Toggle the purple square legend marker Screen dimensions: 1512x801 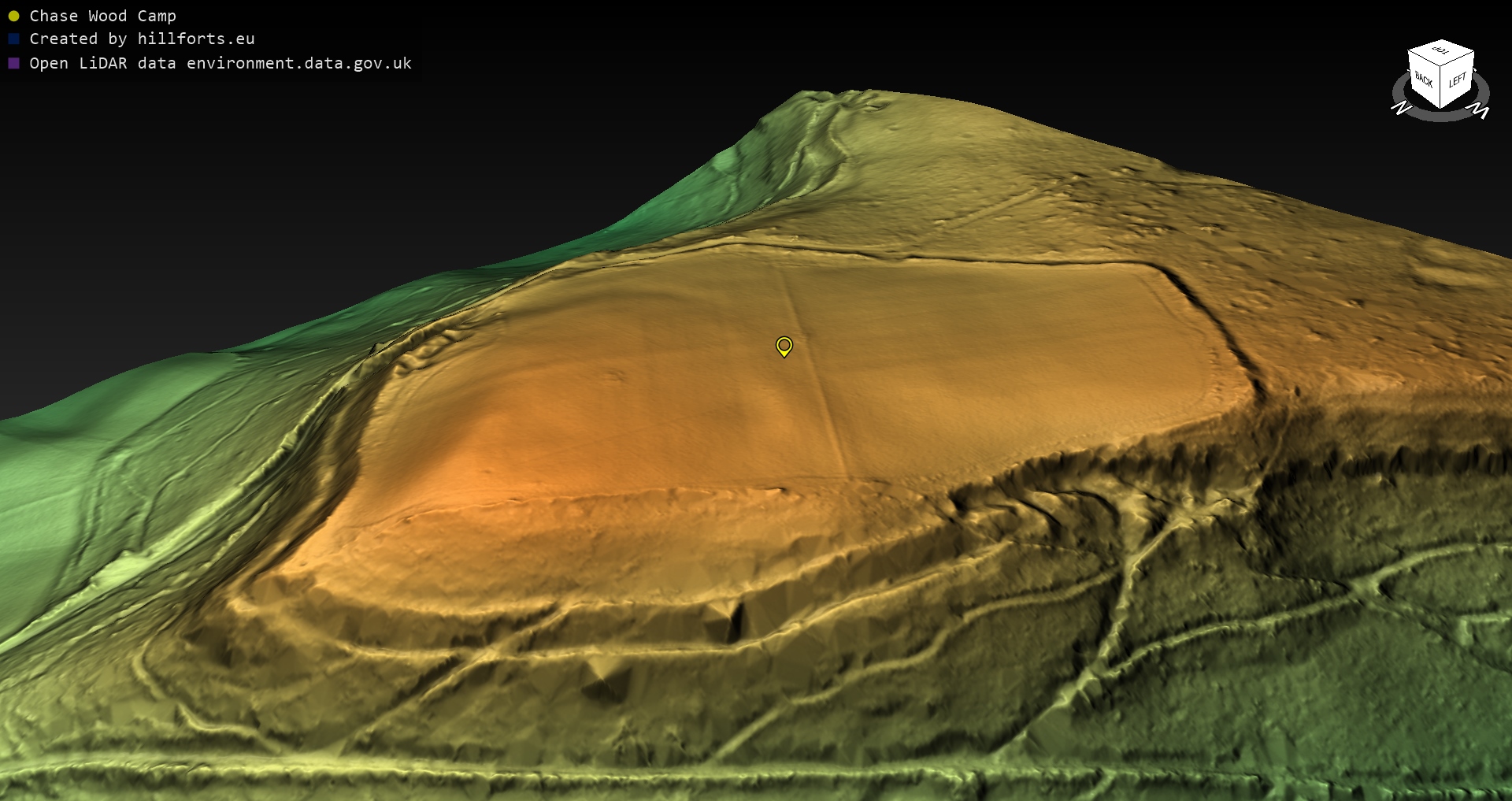(x=13, y=63)
